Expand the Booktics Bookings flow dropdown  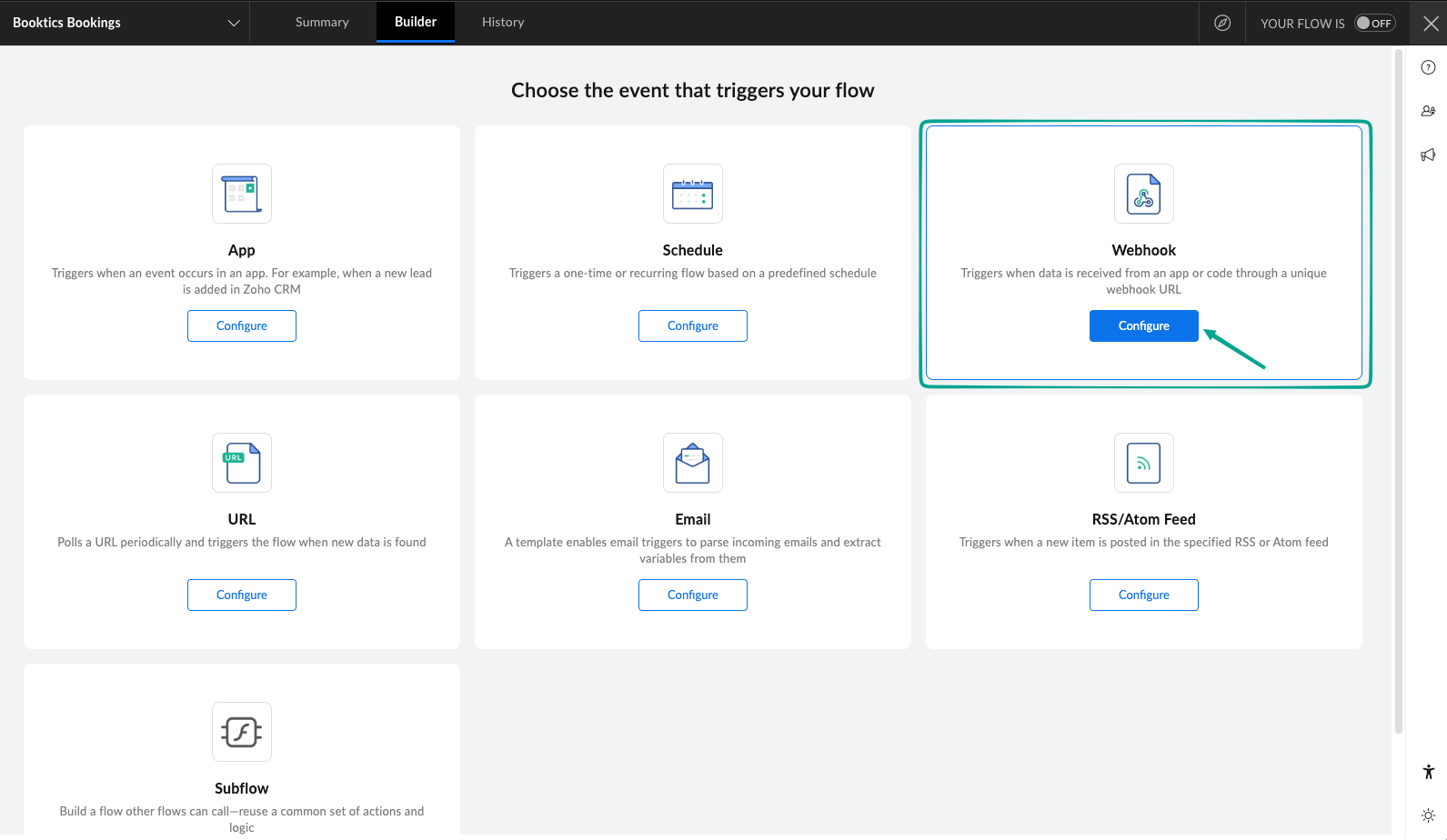(x=234, y=23)
